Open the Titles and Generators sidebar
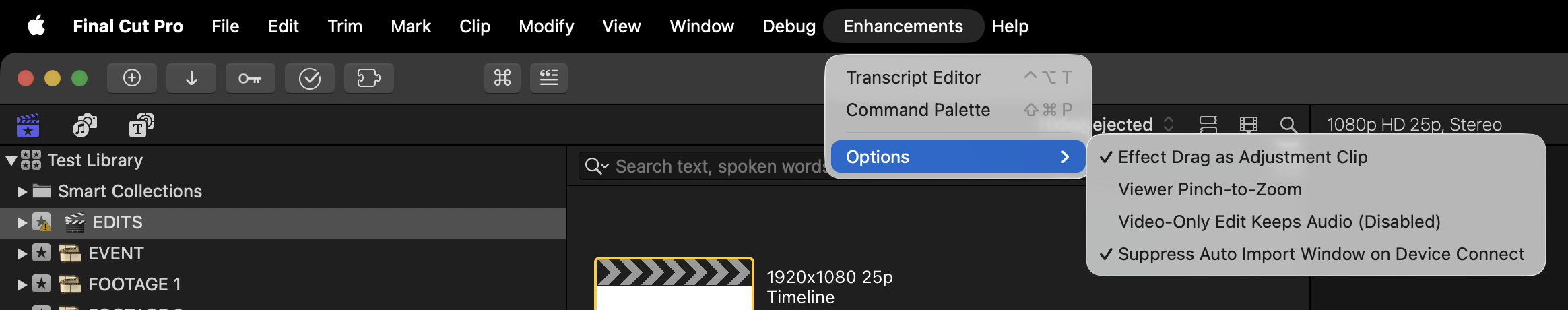 pyautogui.click(x=141, y=125)
